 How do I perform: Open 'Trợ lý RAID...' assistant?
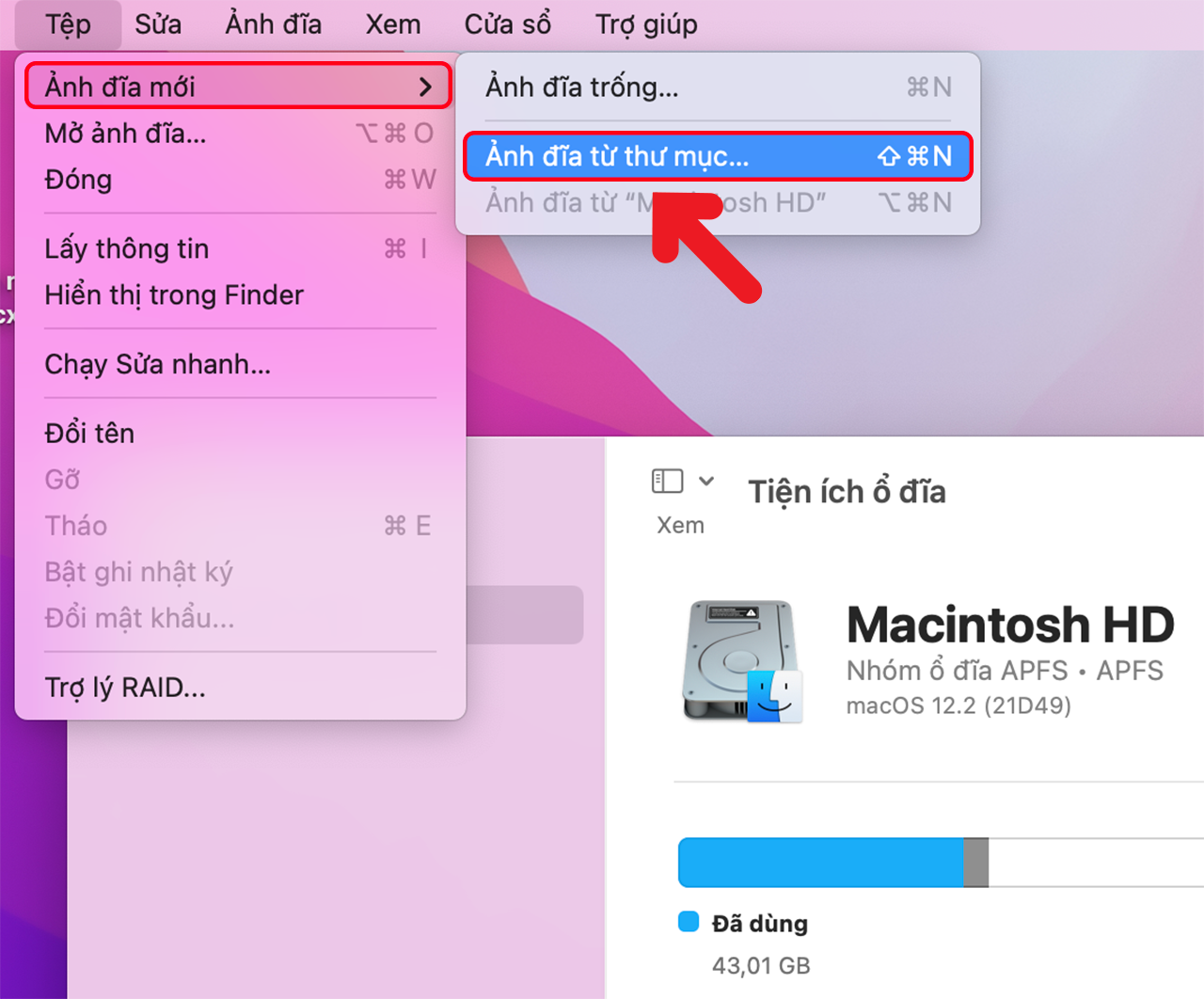[125, 687]
